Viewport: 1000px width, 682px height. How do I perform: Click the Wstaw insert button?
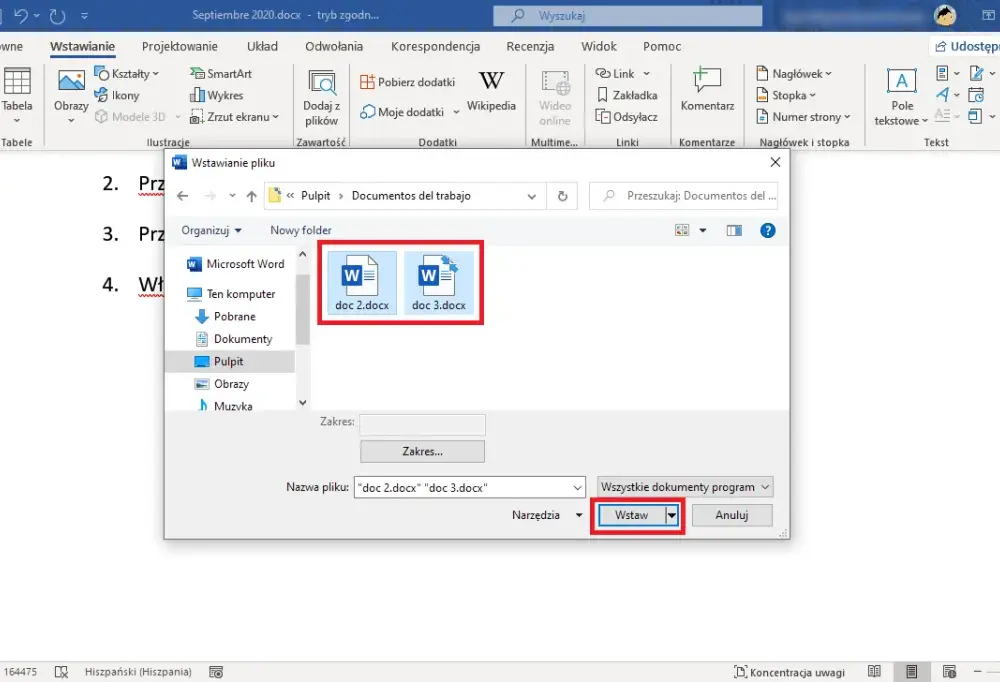[631, 515]
